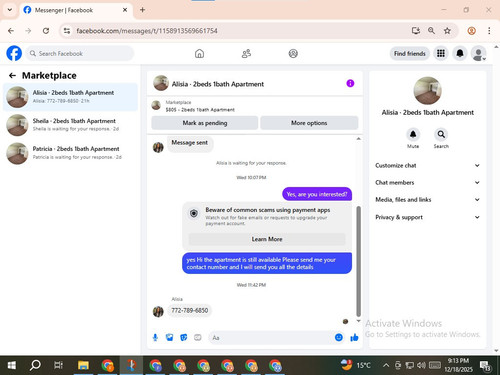Bookmark this page with the star icon
Image resolution: width=500 pixels, height=375 pixels.
[447, 31]
